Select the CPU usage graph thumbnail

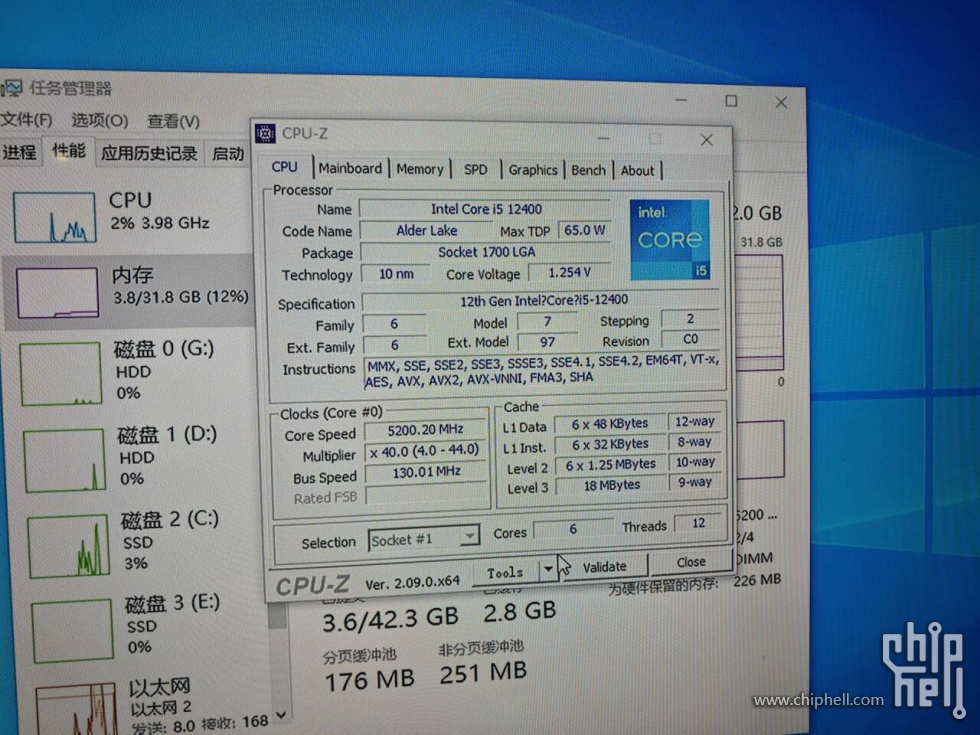tap(54, 217)
